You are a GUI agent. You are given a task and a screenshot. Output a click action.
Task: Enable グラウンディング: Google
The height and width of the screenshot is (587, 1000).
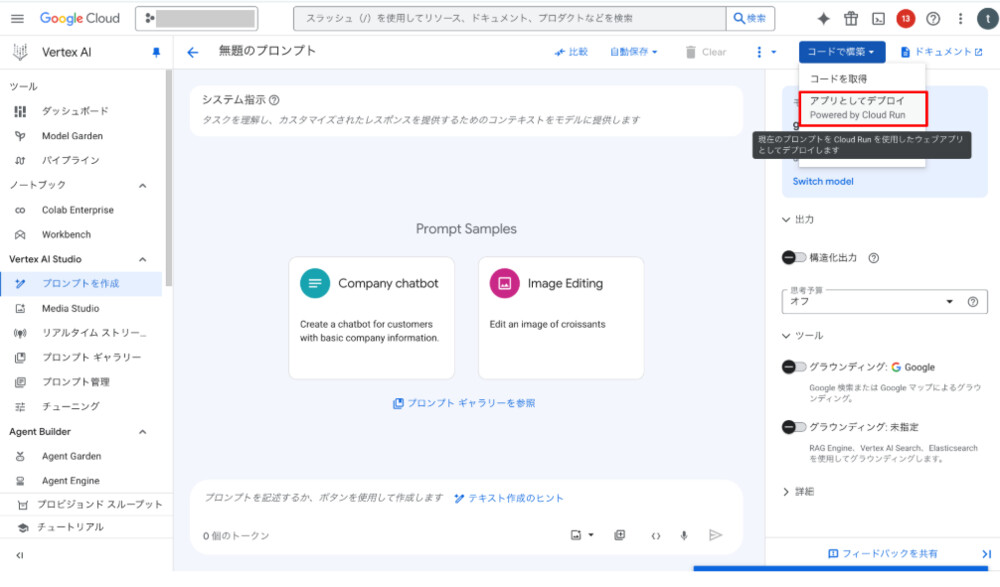tap(795, 367)
